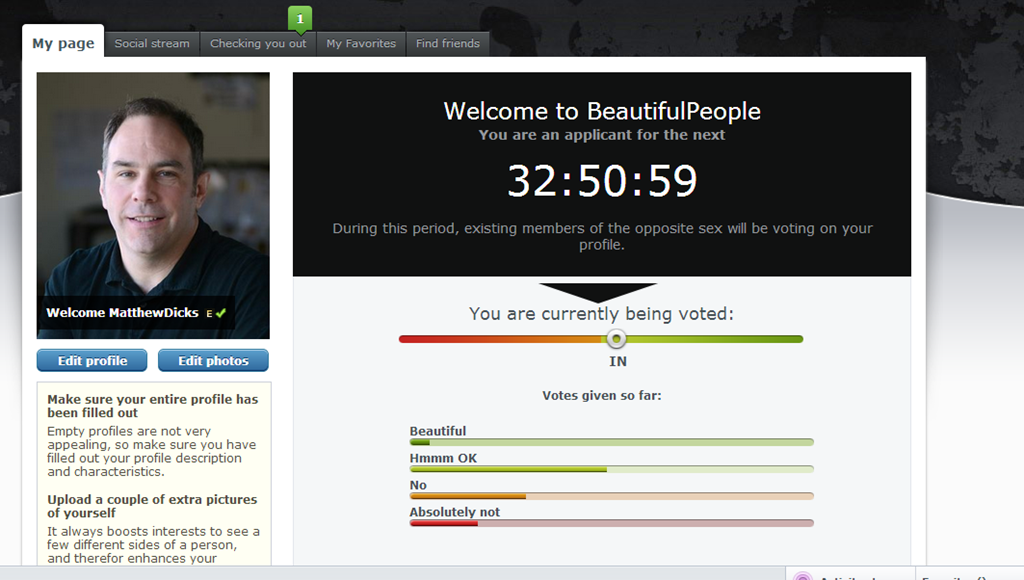Click the 32:50:59 countdown timer

click(x=602, y=181)
